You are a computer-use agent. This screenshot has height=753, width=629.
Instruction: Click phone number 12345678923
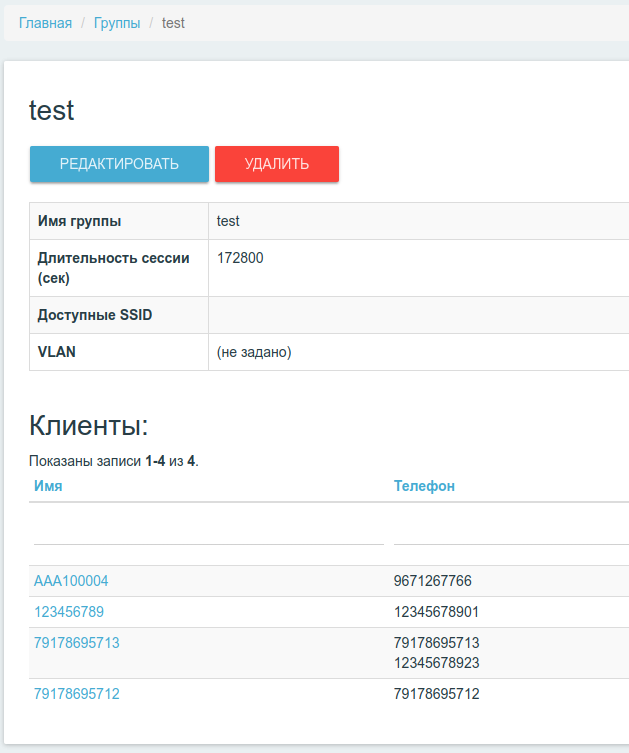coord(436,663)
